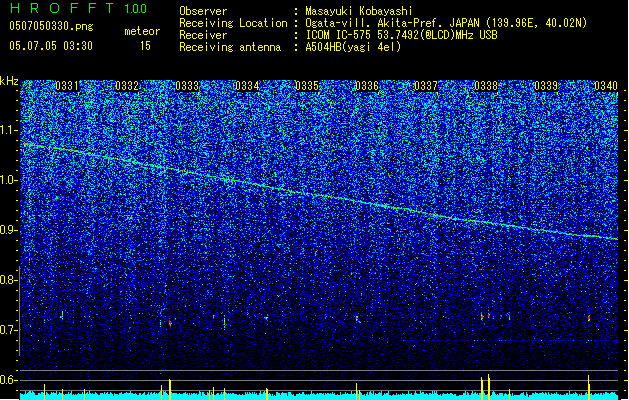Click the Receiver label
Screen dimensions: 629x400
click(203, 35)
